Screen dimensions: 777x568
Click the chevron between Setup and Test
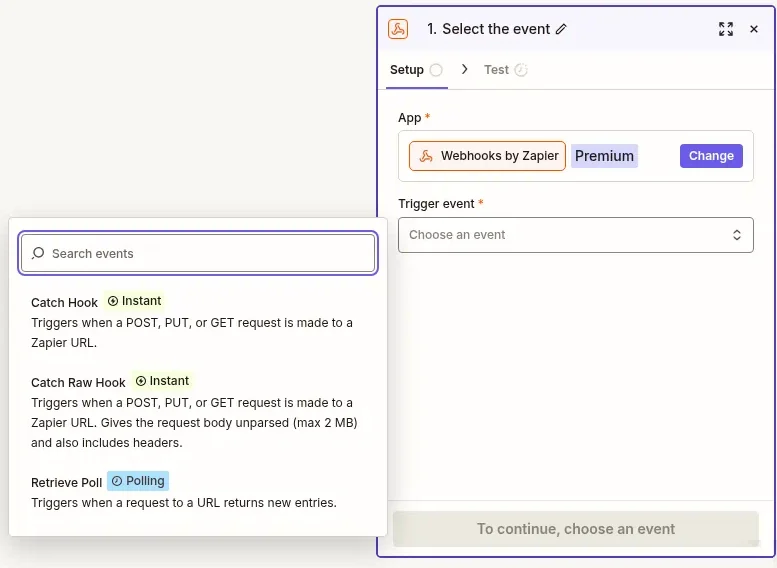(x=464, y=69)
